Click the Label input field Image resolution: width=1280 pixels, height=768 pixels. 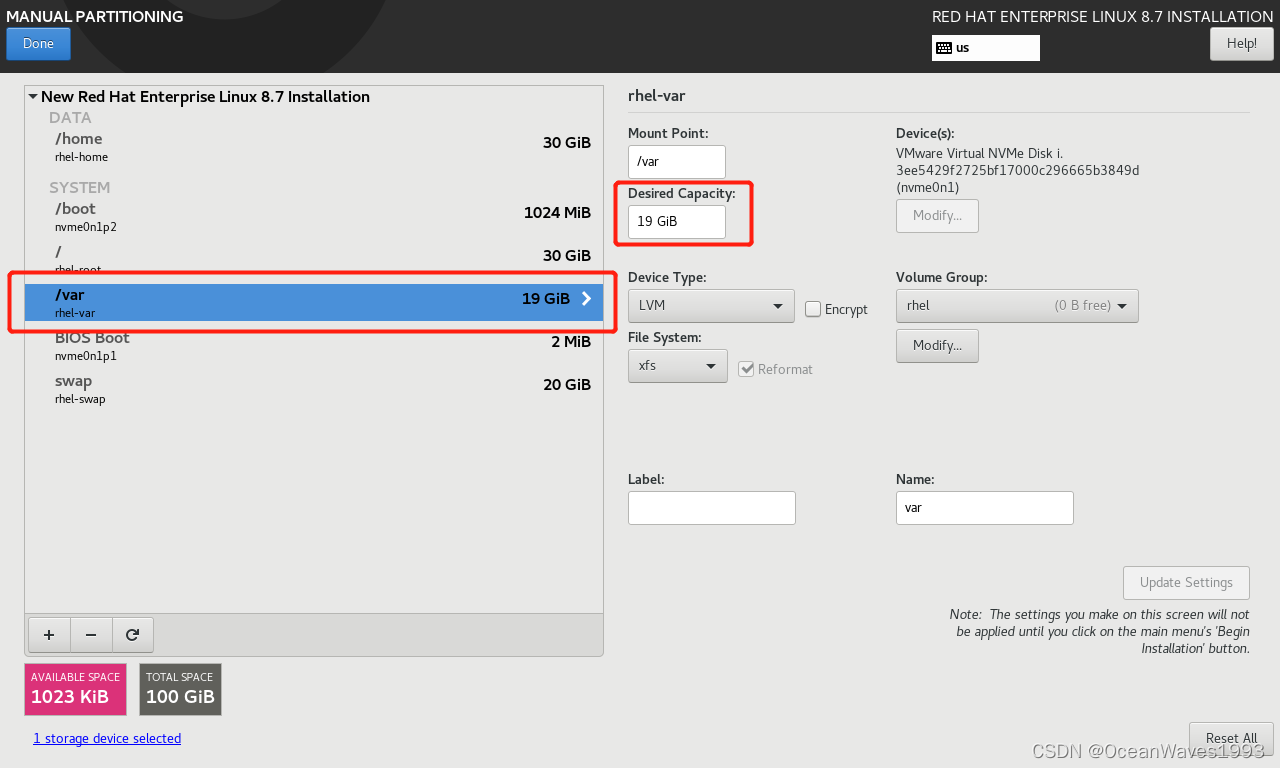coord(712,508)
